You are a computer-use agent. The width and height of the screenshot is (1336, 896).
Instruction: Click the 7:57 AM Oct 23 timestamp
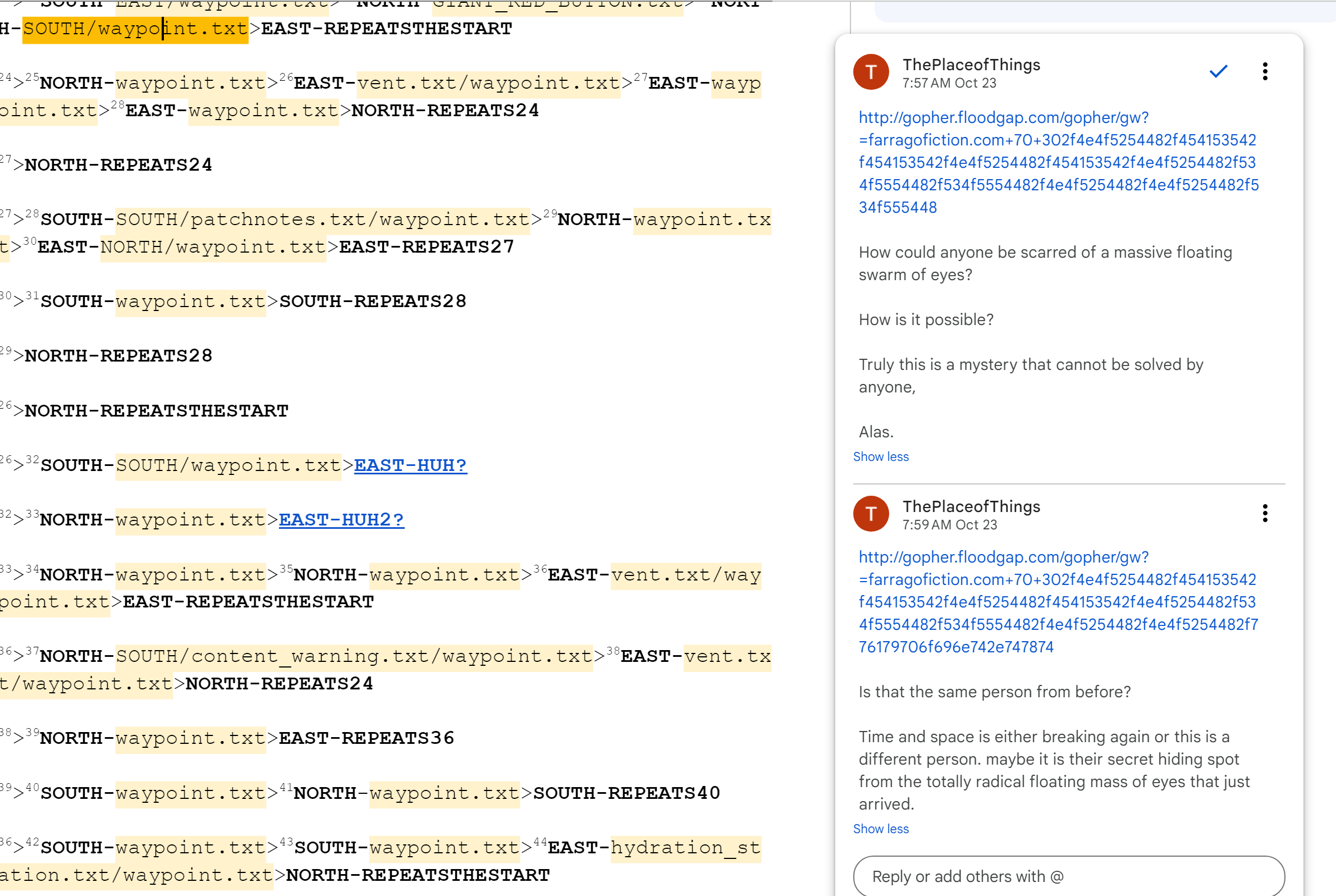click(949, 84)
